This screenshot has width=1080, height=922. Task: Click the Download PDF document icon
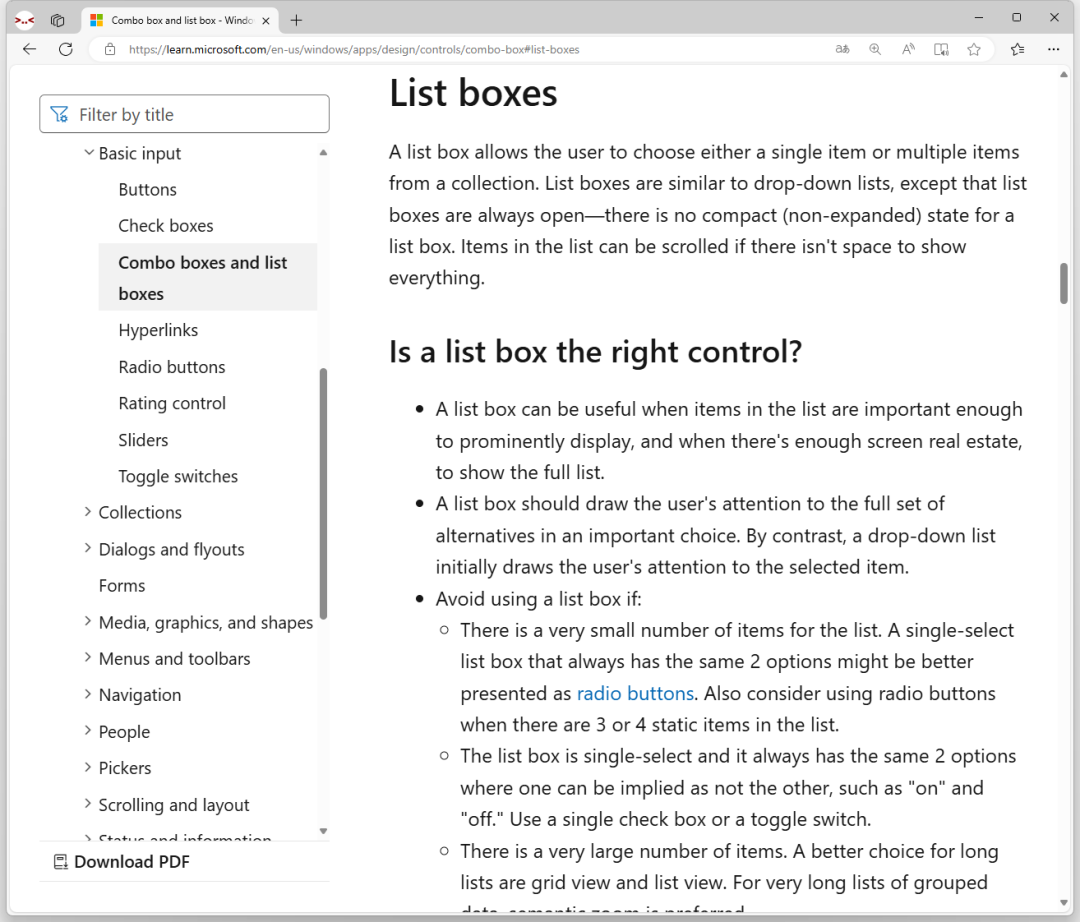61,861
